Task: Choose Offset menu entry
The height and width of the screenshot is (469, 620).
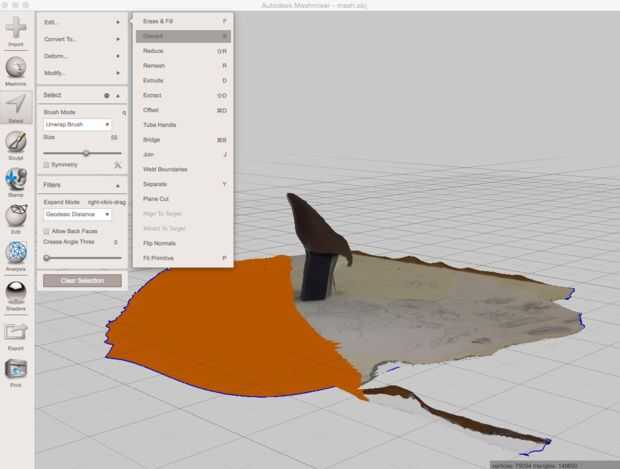Action: (x=183, y=110)
